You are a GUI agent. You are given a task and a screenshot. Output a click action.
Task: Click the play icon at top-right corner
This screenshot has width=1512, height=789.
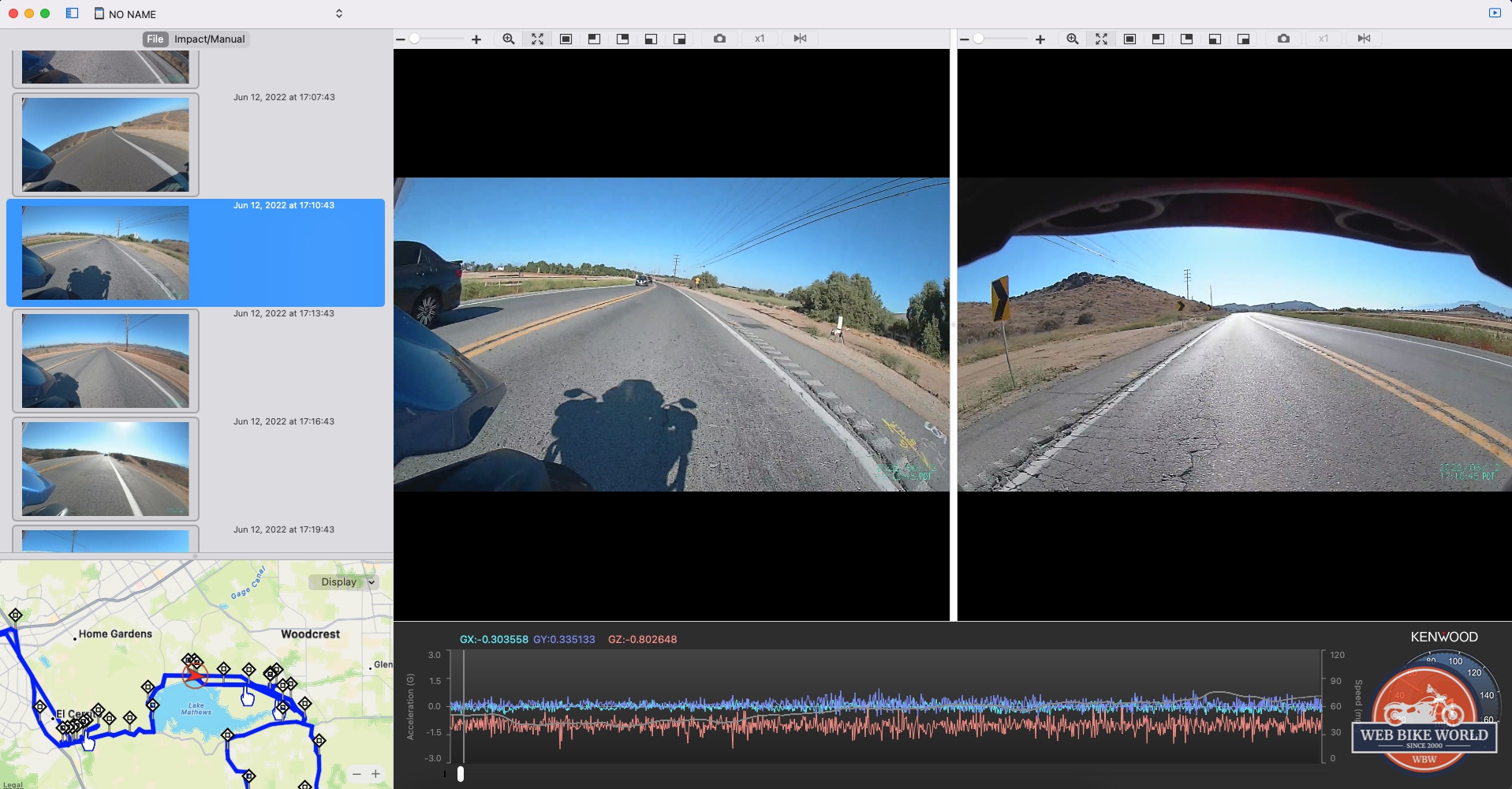1495,13
